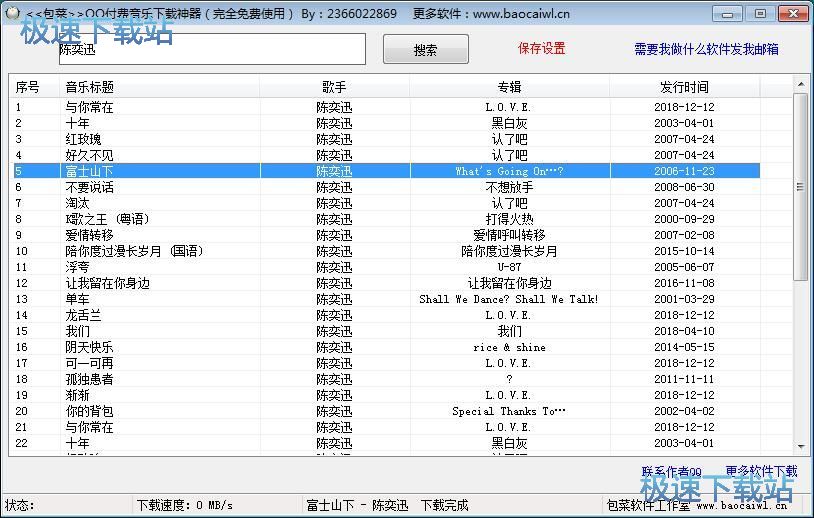Open the 需要我做什么软件发我邮箱 link

[706, 49]
